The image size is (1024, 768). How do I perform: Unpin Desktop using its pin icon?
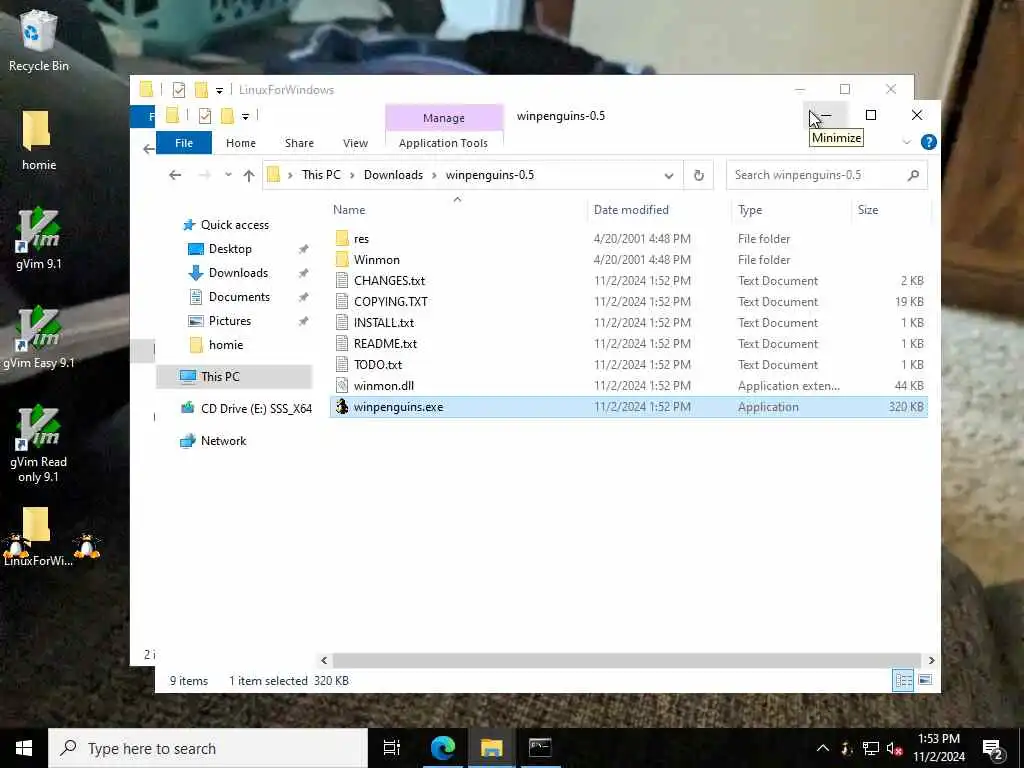click(x=303, y=249)
